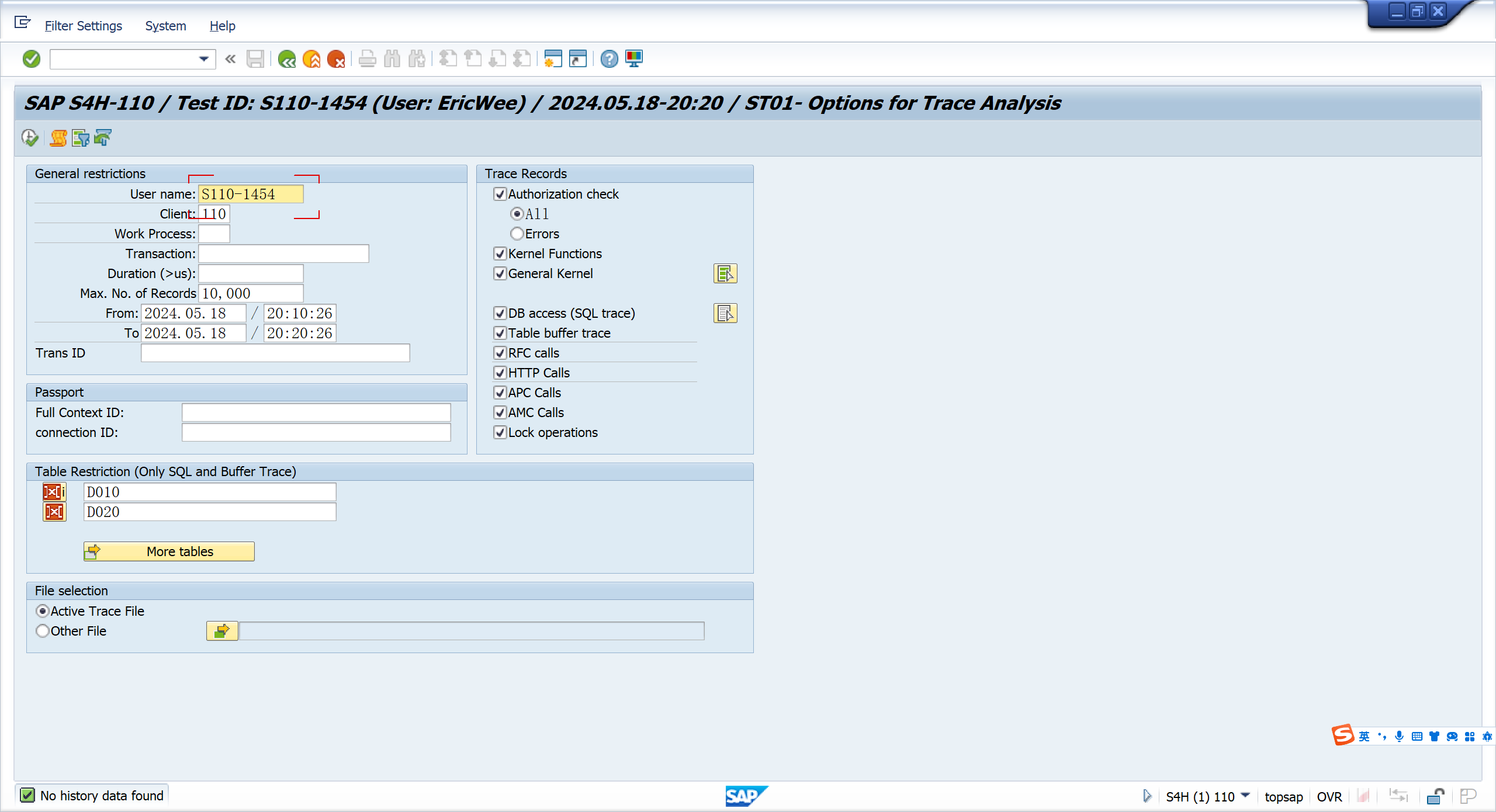Click the Other File browse icon

[x=222, y=631]
